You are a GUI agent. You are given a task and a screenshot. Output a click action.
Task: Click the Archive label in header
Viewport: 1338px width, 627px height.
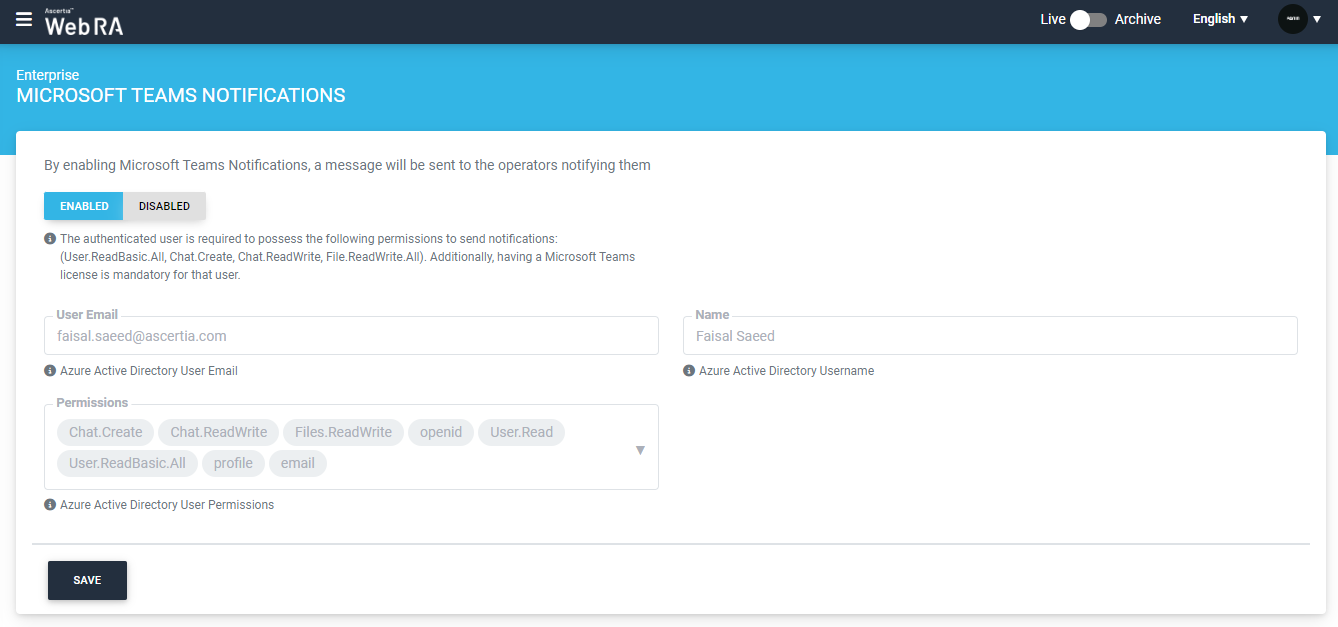(x=1138, y=19)
